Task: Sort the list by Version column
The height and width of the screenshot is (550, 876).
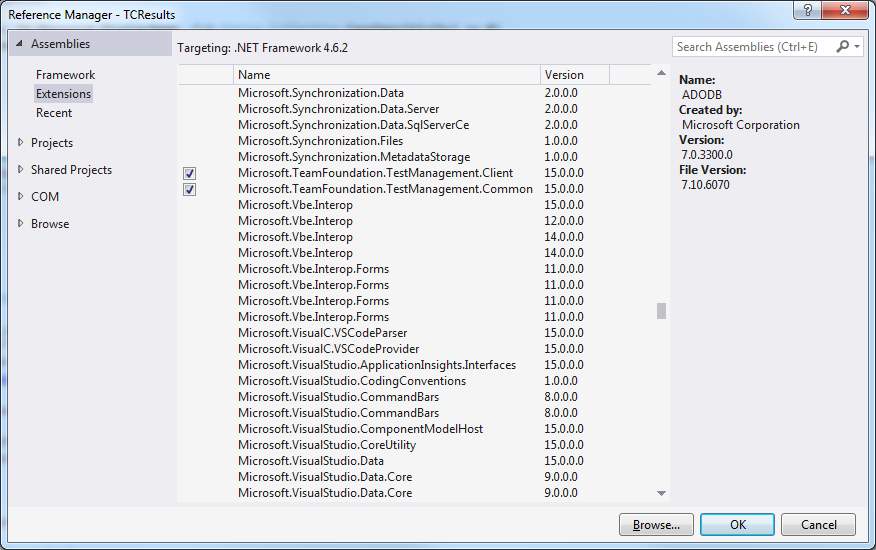Action: (x=575, y=75)
